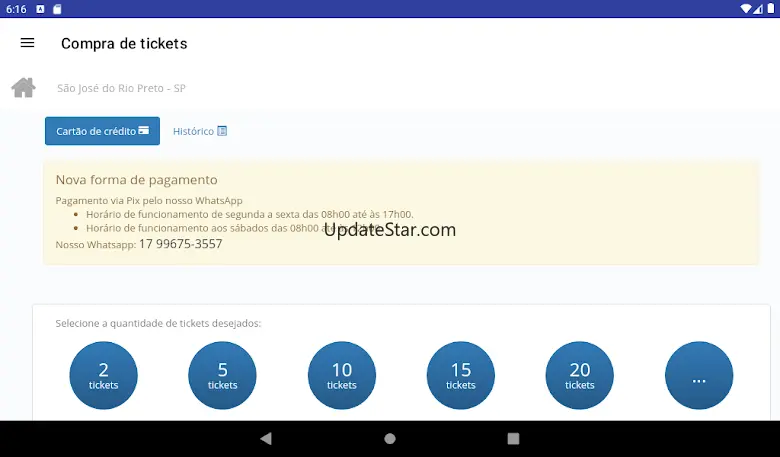The width and height of the screenshot is (780, 457).
Task: Click the Selecione a quantidade de tickets label
Action: 158,323
